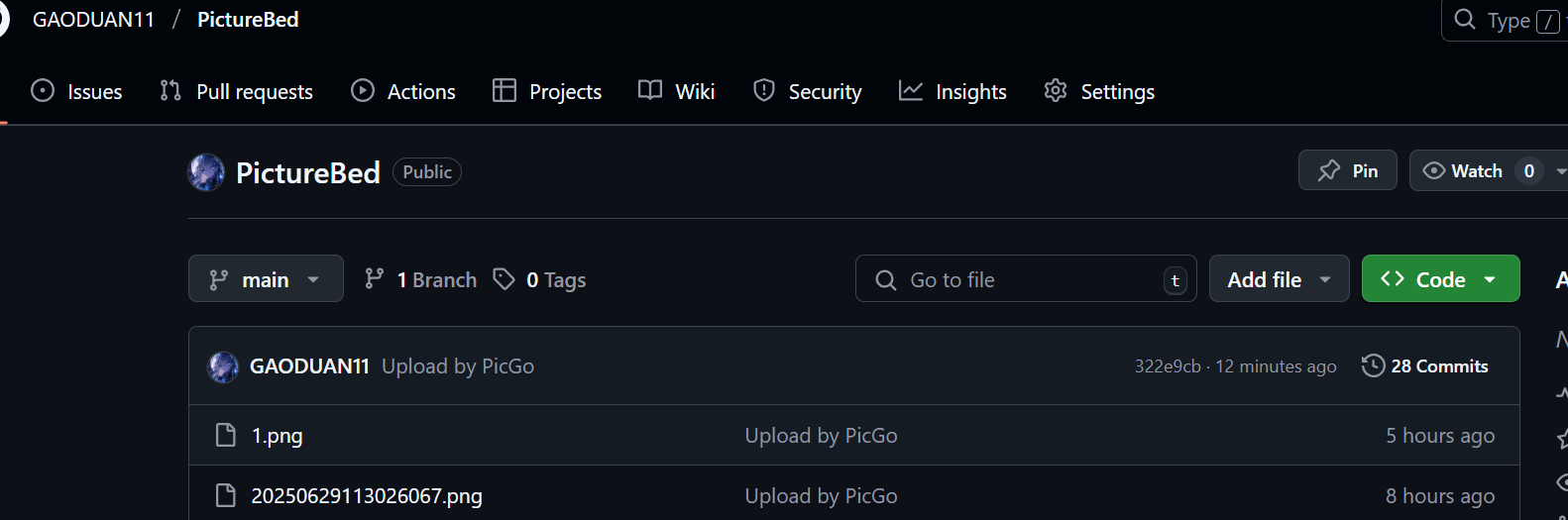This screenshot has width=1568, height=520.
Task: Click commit hash 322e9cb
Action: tap(1167, 366)
